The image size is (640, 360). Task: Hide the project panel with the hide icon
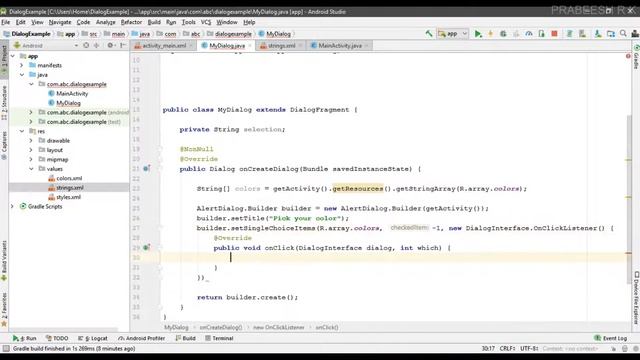click(123, 45)
